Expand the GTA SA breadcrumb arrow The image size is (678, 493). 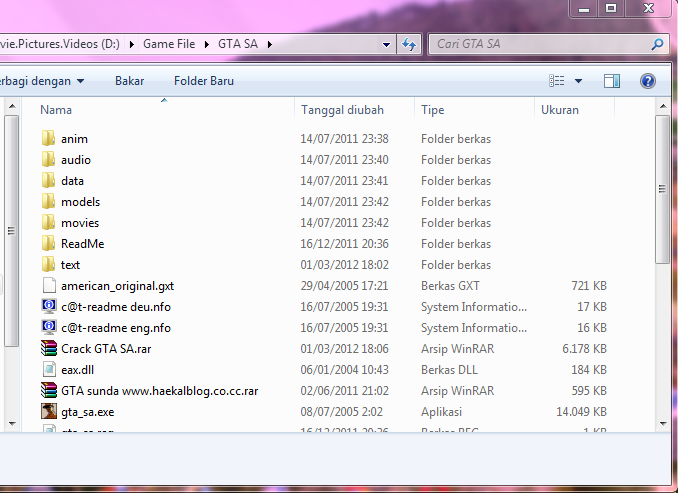tap(269, 44)
